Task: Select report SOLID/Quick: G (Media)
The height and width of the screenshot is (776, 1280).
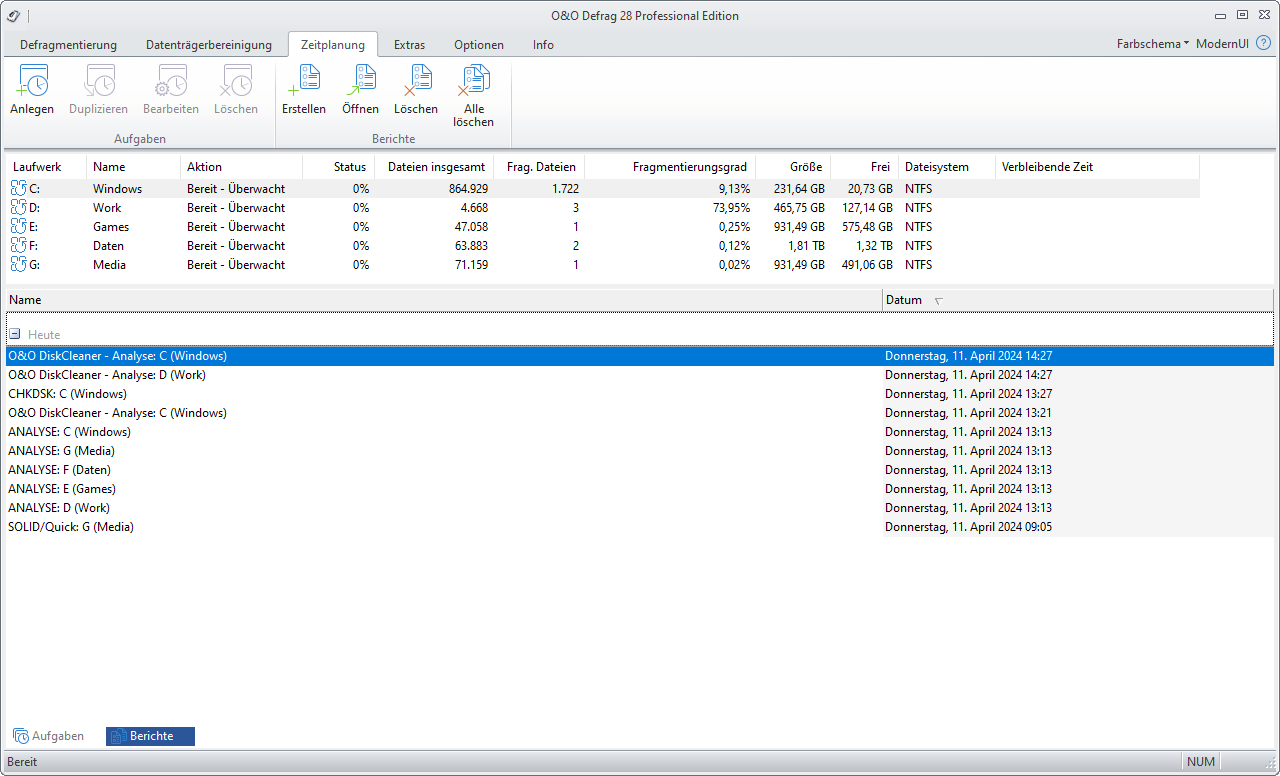Action: pyautogui.click(x=640, y=527)
